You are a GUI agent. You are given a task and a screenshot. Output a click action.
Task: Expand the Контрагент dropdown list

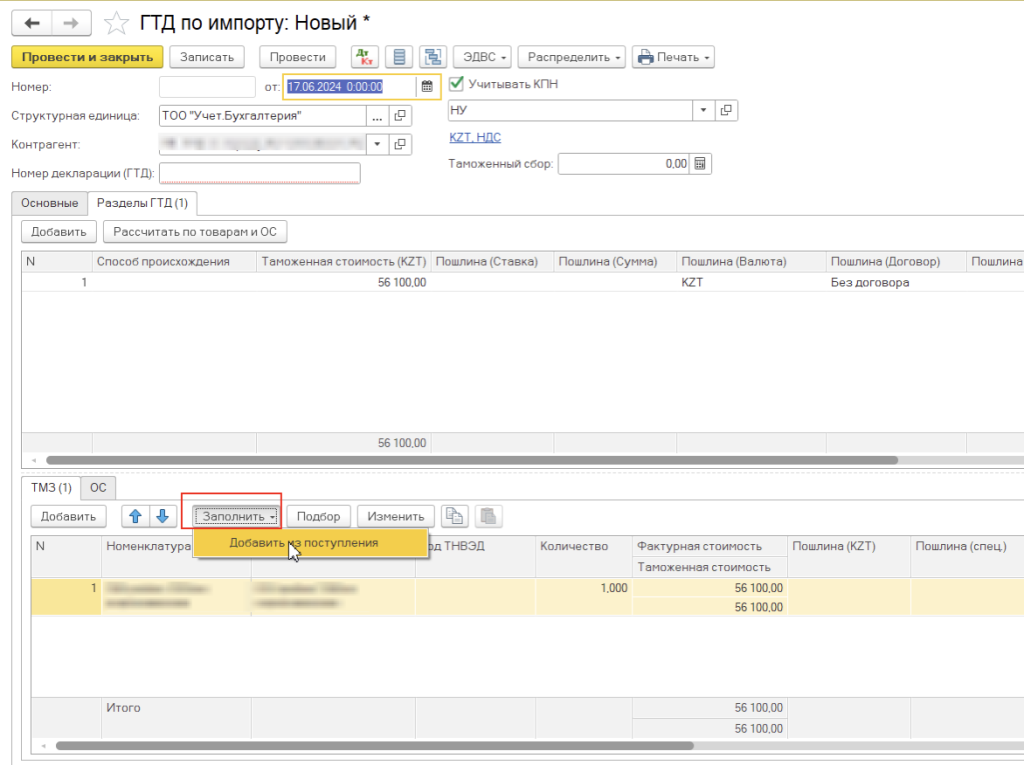[377, 144]
